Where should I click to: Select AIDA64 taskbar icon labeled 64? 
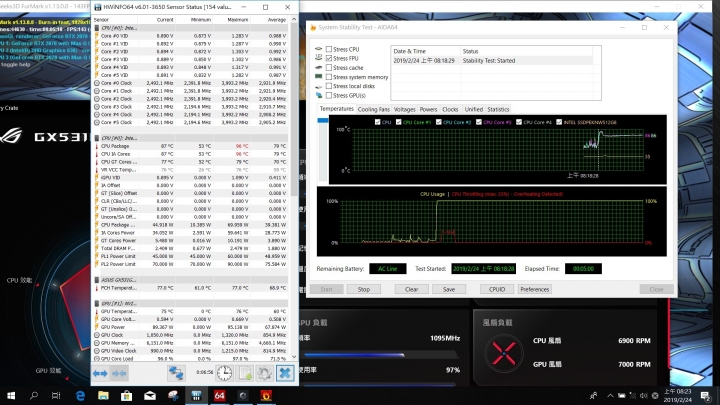point(219,395)
